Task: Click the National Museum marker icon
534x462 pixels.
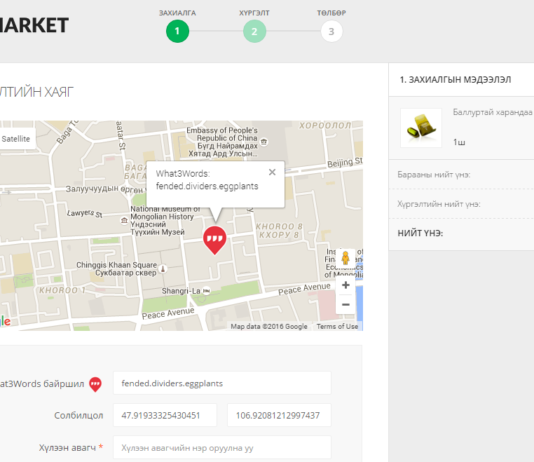Action: 124,221
